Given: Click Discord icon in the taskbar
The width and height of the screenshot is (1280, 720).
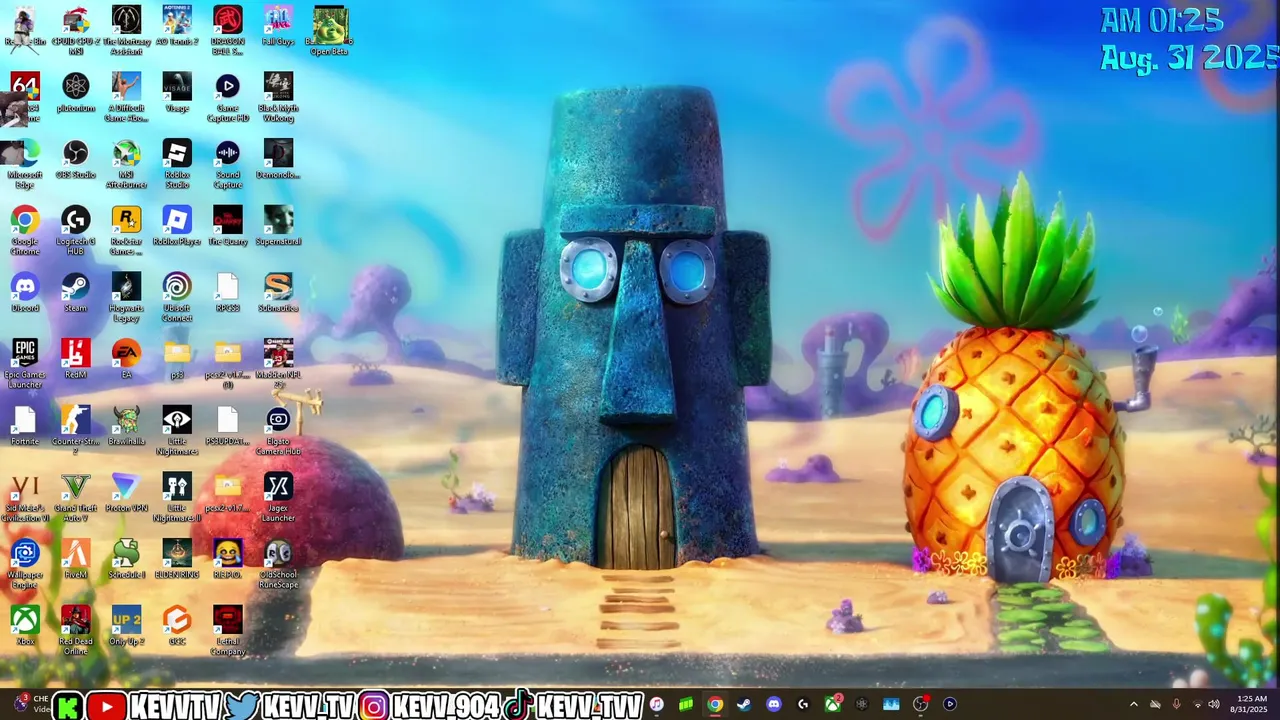Looking at the screenshot, I should 773,704.
